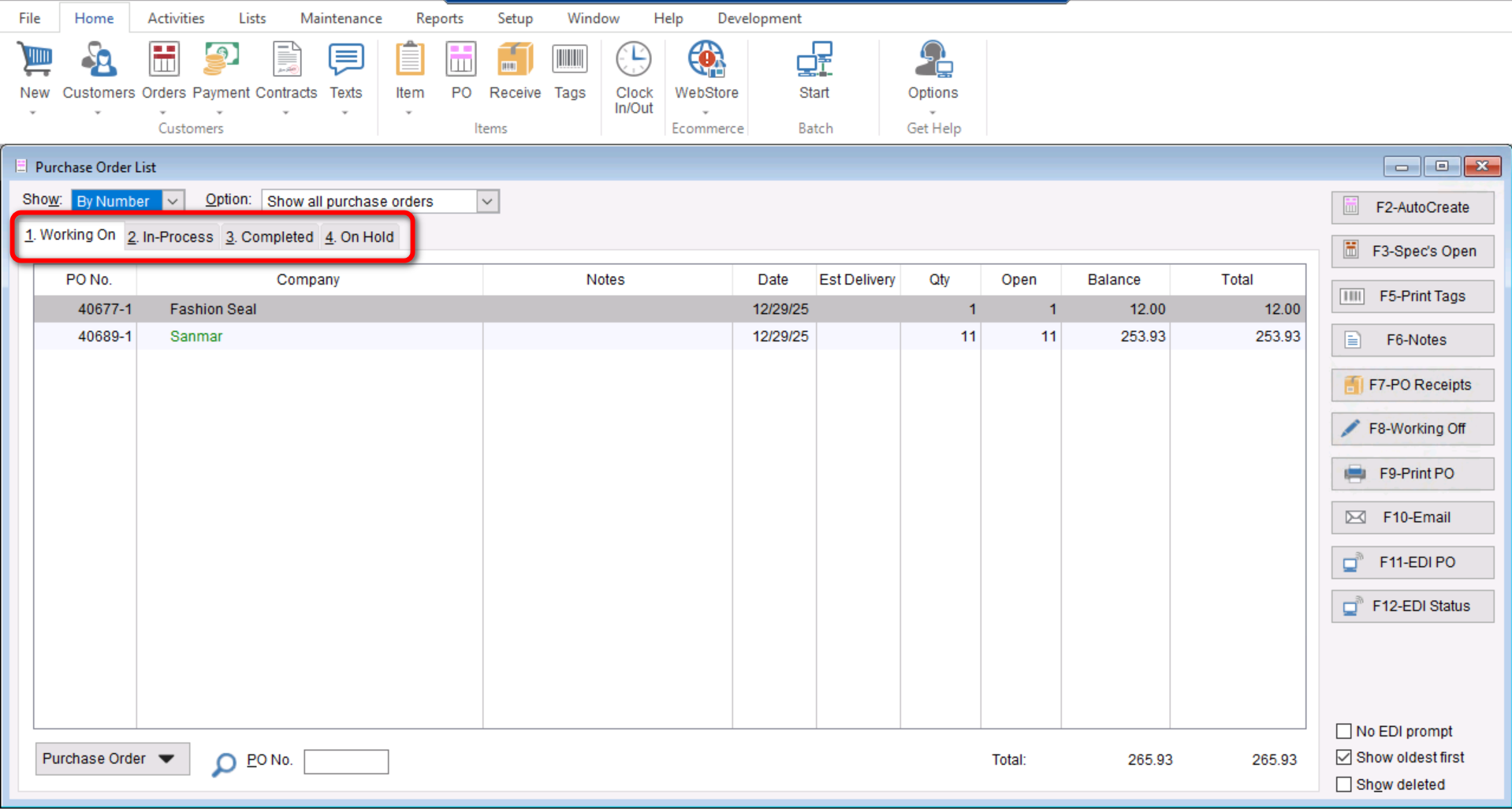Click the F9-Print PO button
This screenshot has width=1512, height=809.
point(1412,473)
